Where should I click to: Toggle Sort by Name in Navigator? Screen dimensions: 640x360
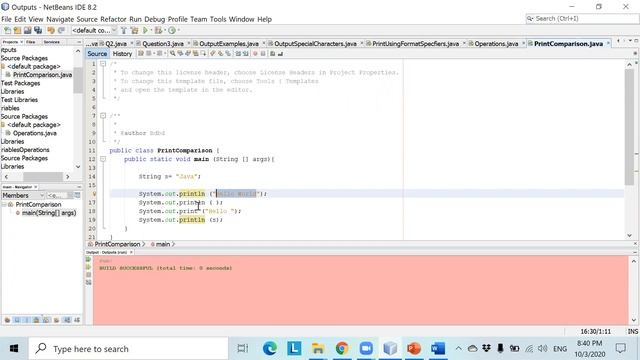(x=67, y=320)
